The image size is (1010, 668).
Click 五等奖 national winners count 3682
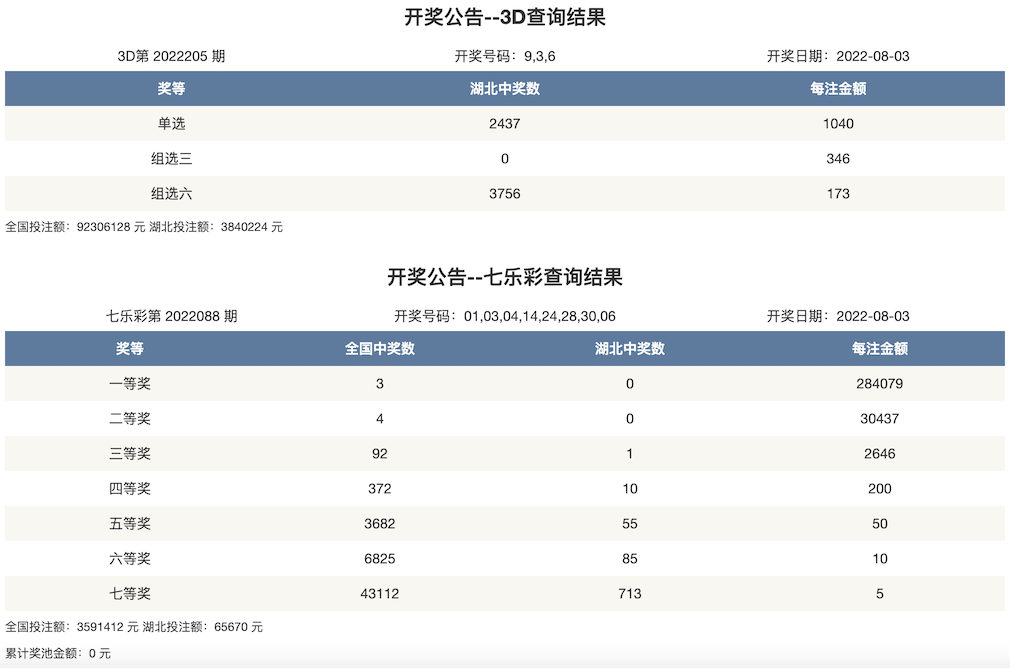click(379, 524)
